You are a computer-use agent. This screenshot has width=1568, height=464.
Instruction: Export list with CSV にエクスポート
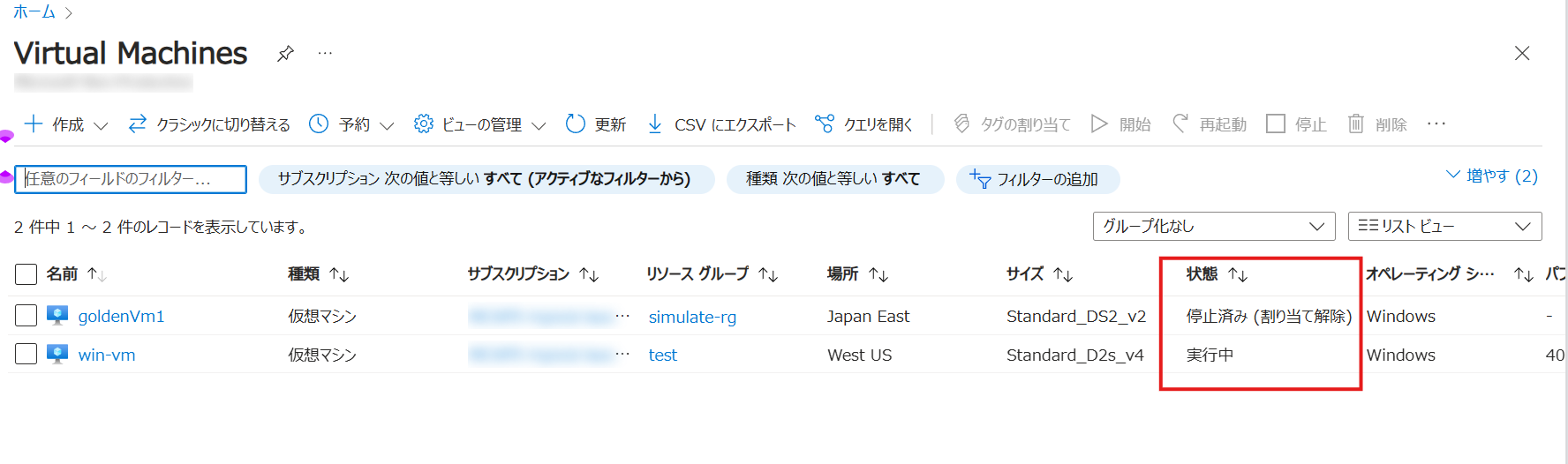pyautogui.click(x=721, y=124)
